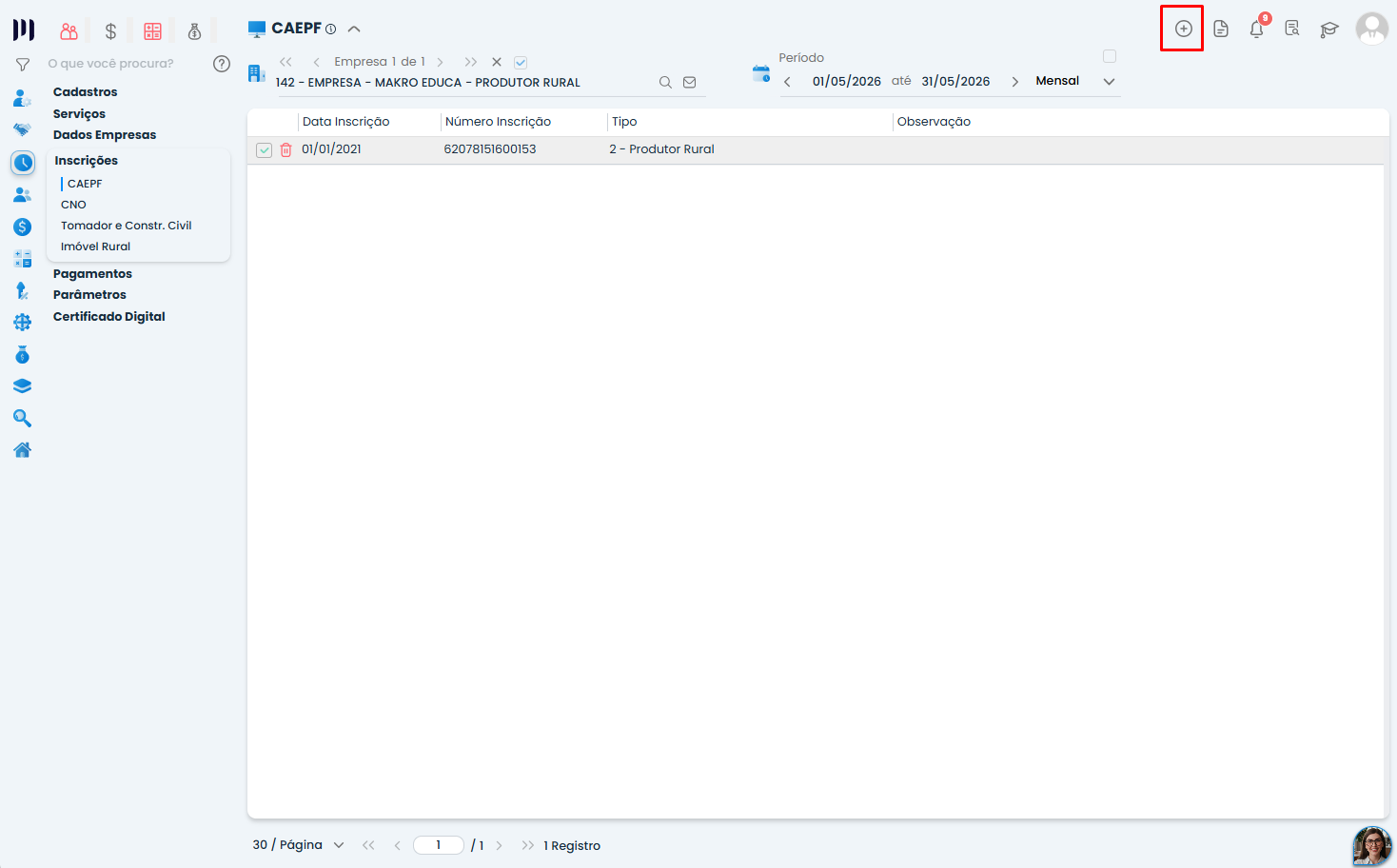Screen dimensions: 1397x868
Task: Toggle the checkbox next to company navigation
Action: coord(521,62)
